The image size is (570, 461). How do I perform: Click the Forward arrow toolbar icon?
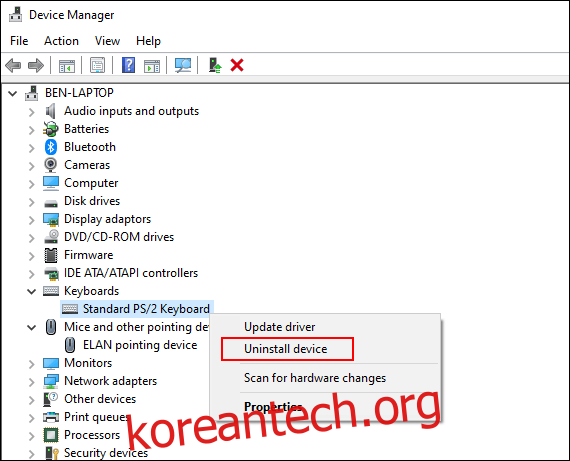pos(36,66)
